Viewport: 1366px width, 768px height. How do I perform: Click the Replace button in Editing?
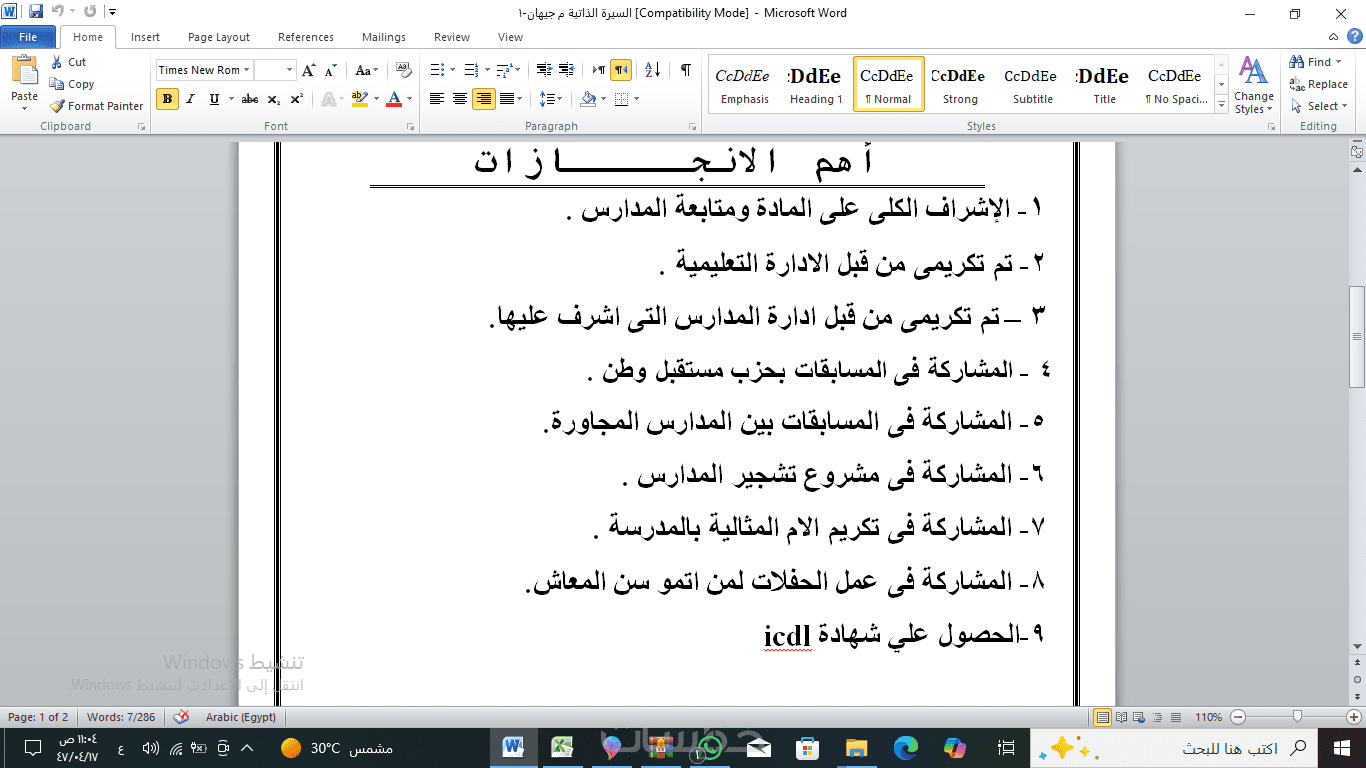tap(1319, 84)
